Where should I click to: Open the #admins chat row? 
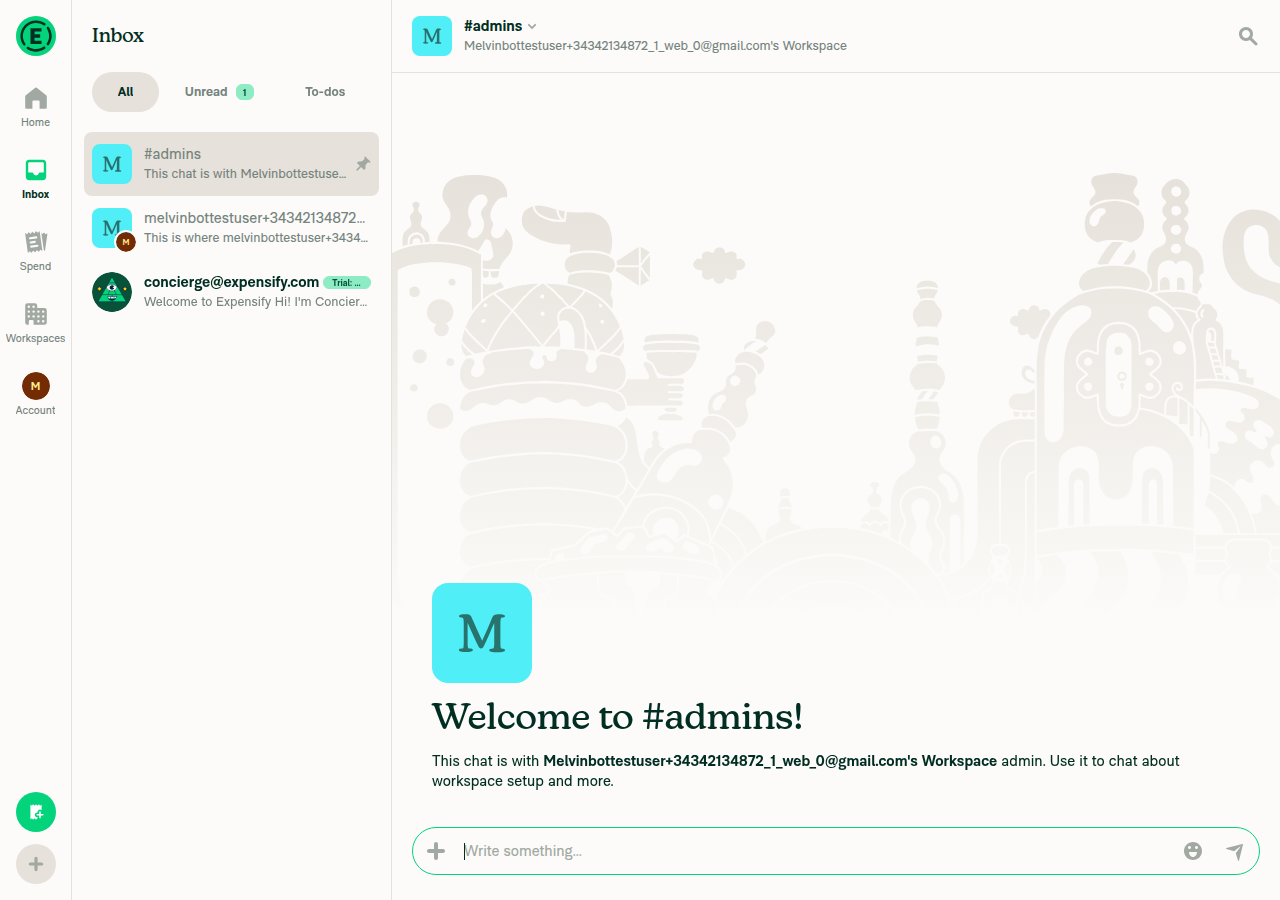pyautogui.click(x=231, y=164)
